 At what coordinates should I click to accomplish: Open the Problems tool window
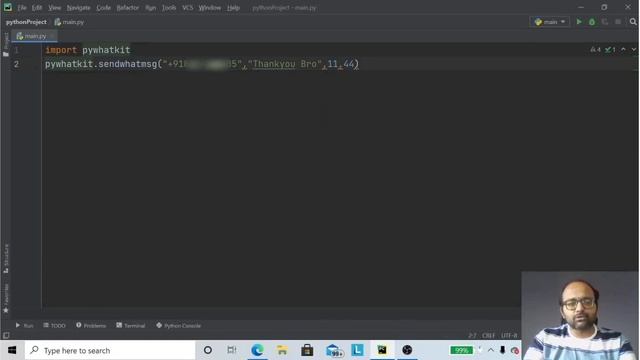click(x=91, y=325)
